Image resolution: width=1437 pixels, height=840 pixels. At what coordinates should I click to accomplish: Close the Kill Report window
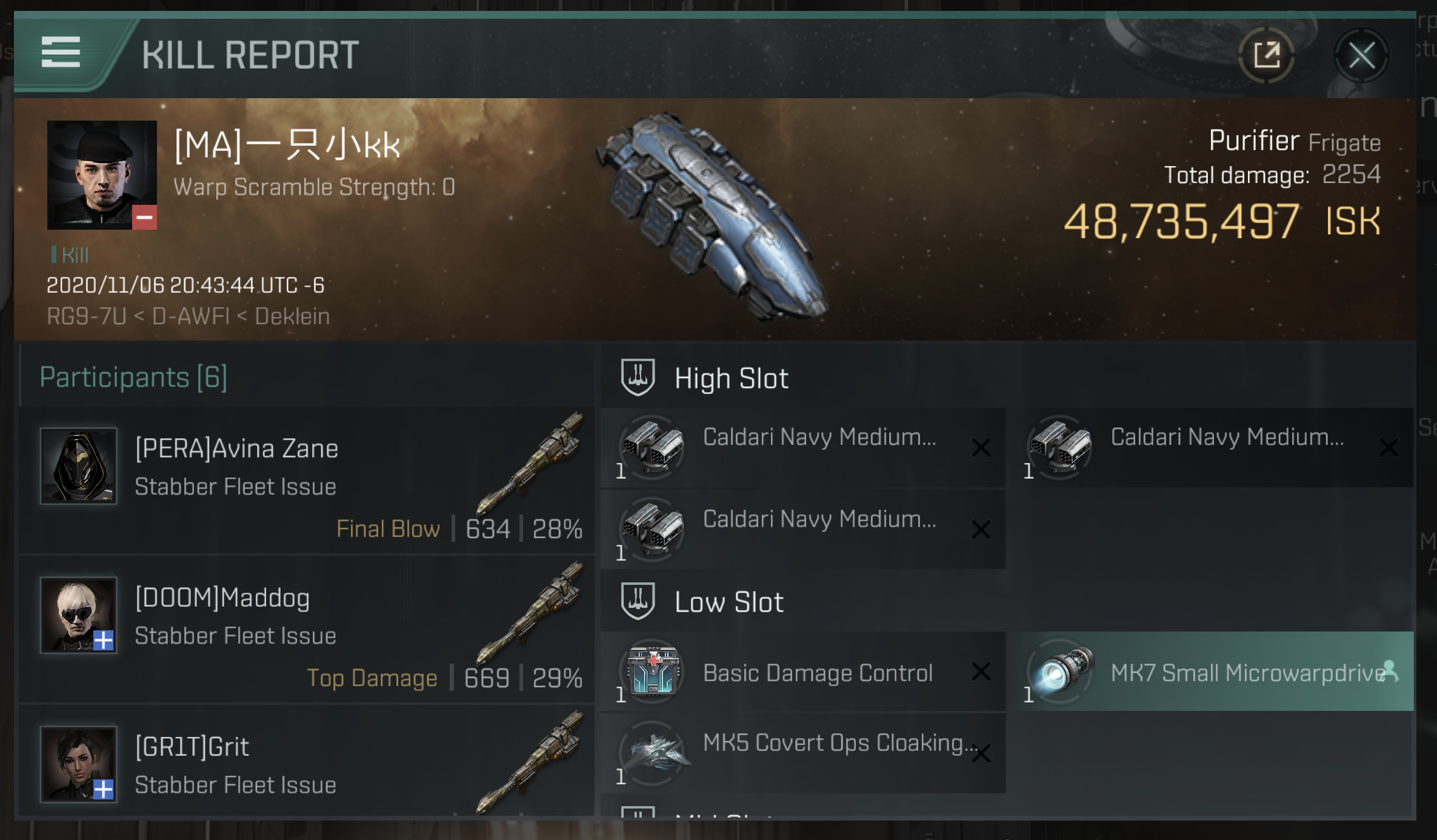pos(1361,56)
